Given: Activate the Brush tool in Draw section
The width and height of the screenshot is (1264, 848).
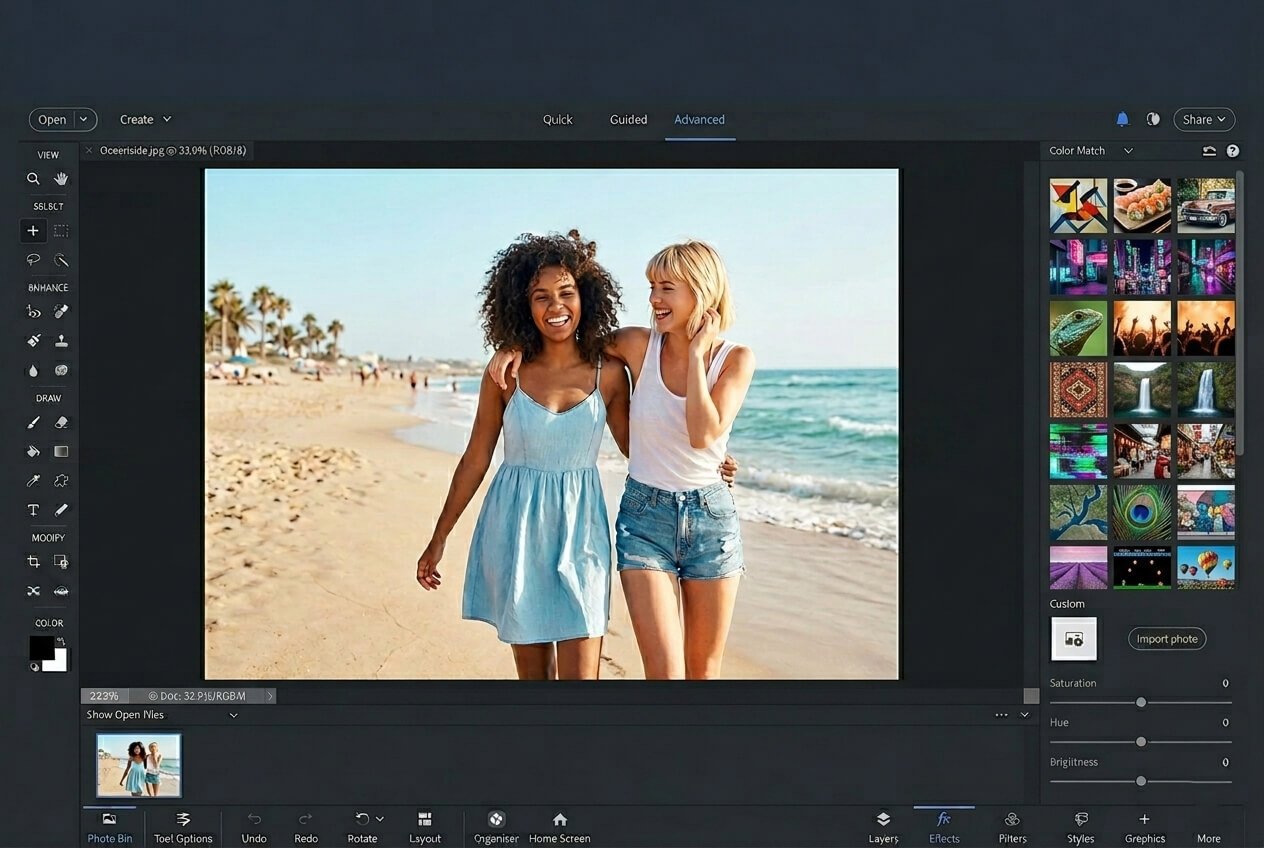Looking at the screenshot, I should (x=33, y=422).
